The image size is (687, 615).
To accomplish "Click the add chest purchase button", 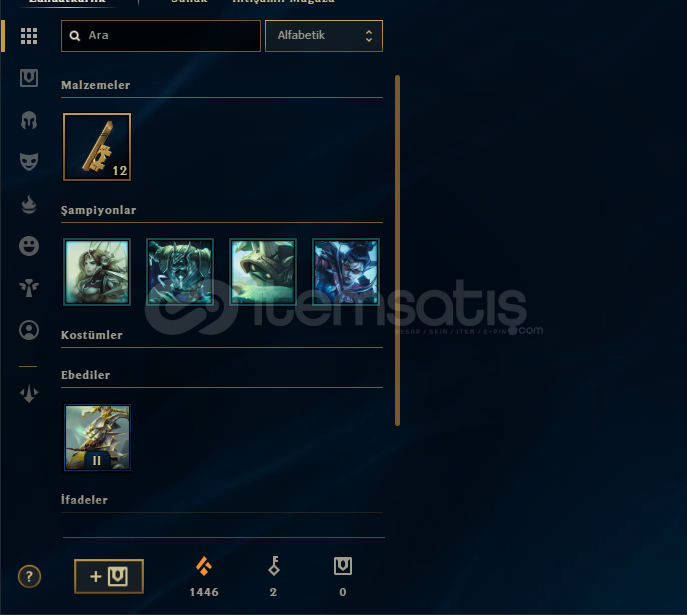I will tap(109, 576).
